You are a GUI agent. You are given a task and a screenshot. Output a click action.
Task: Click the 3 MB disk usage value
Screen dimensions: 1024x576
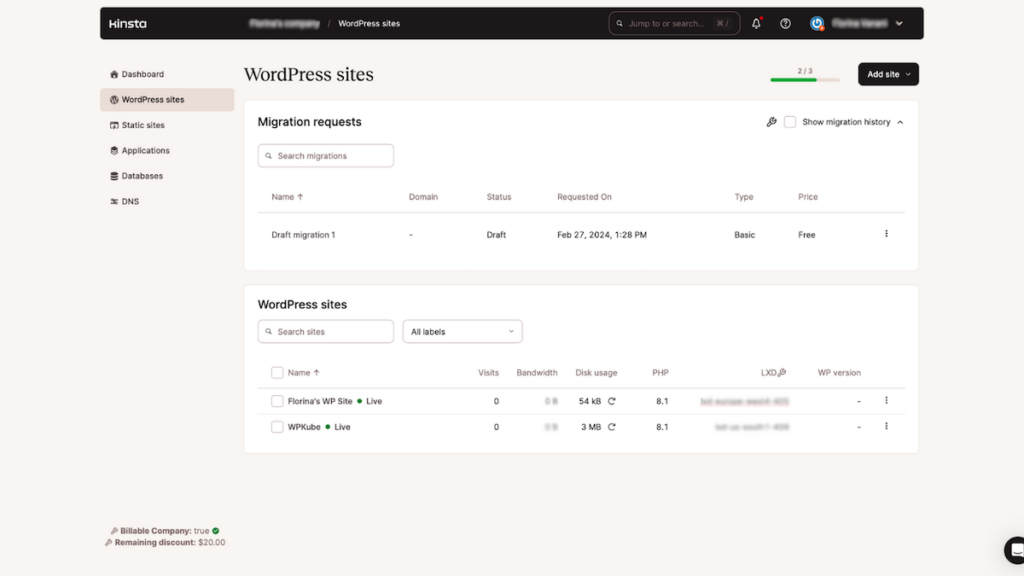coord(591,427)
